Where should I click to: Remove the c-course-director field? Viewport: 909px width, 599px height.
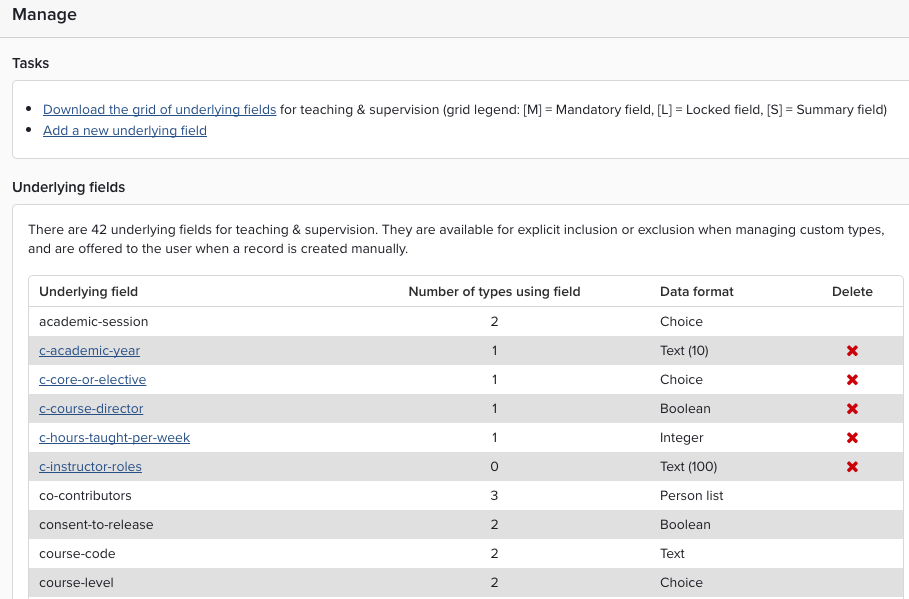point(852,409)
